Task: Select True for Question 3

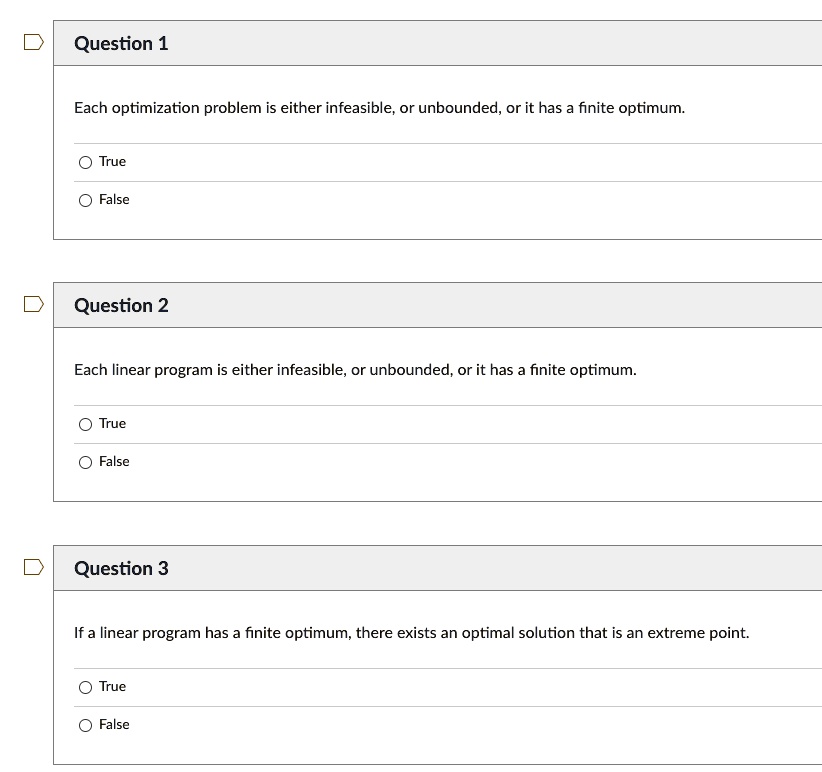Action: tap(85, 687)
